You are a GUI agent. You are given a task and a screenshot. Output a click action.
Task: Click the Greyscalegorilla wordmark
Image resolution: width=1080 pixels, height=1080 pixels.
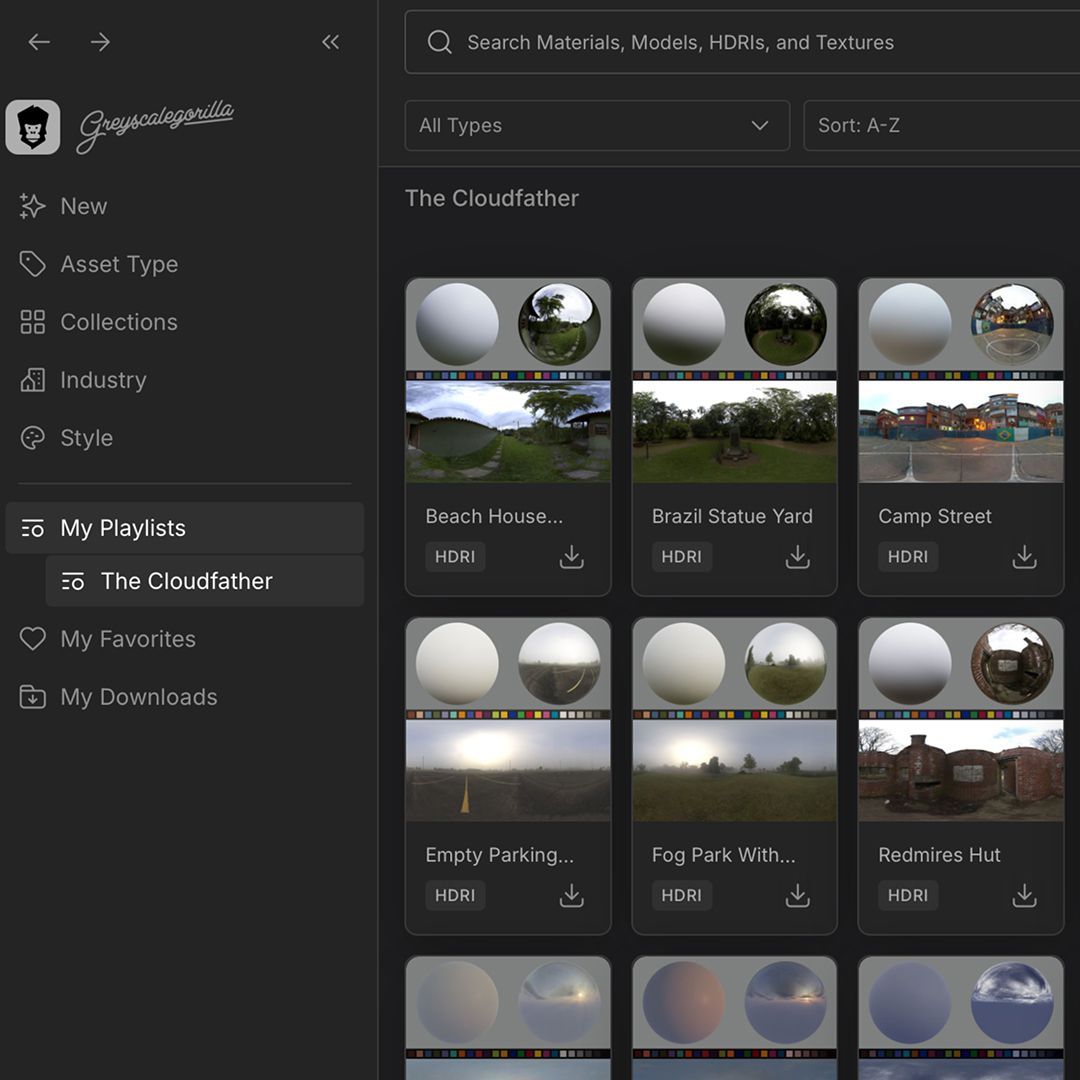[x=156, y=125]
